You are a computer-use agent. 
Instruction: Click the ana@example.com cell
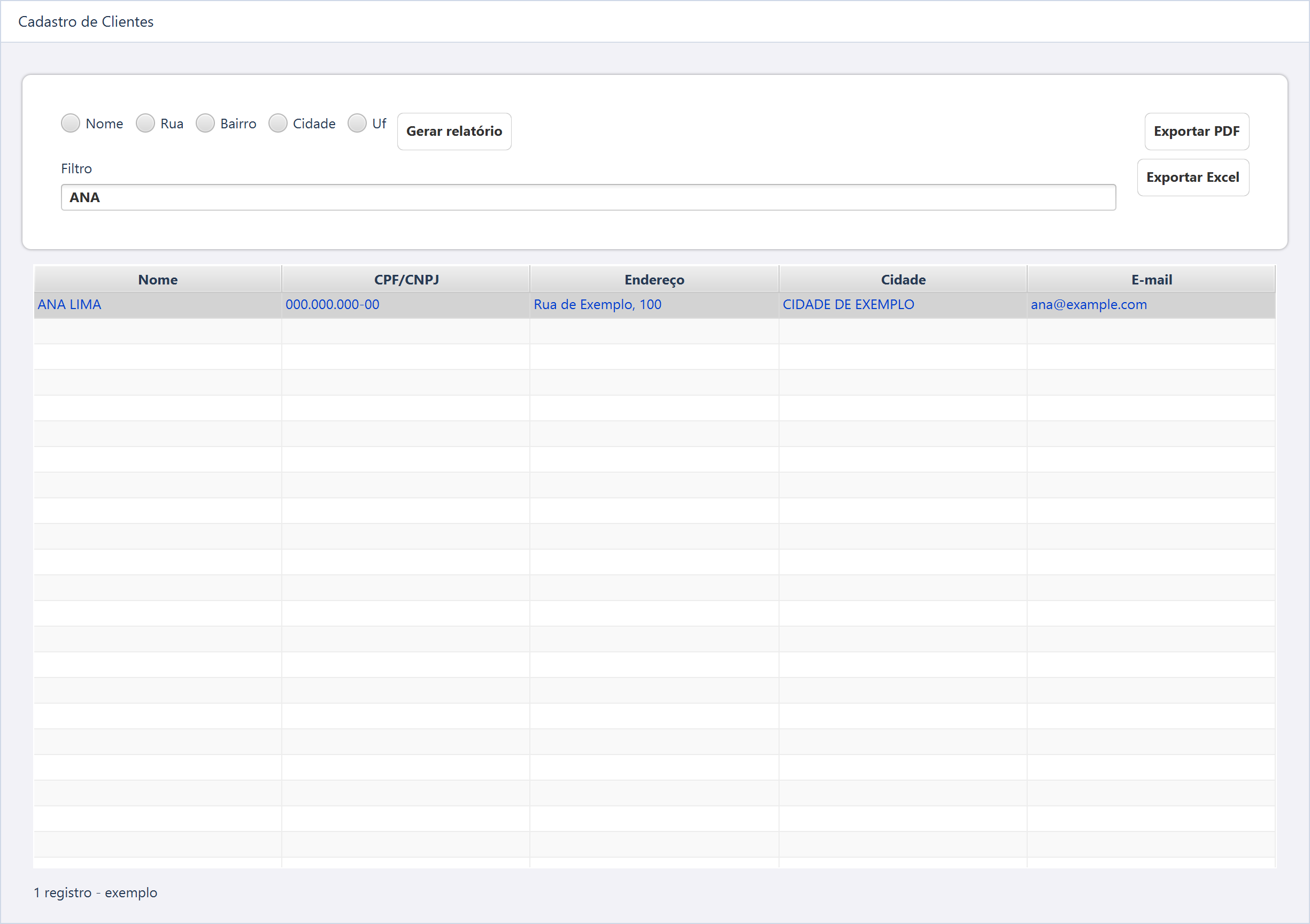(1151, 305)
